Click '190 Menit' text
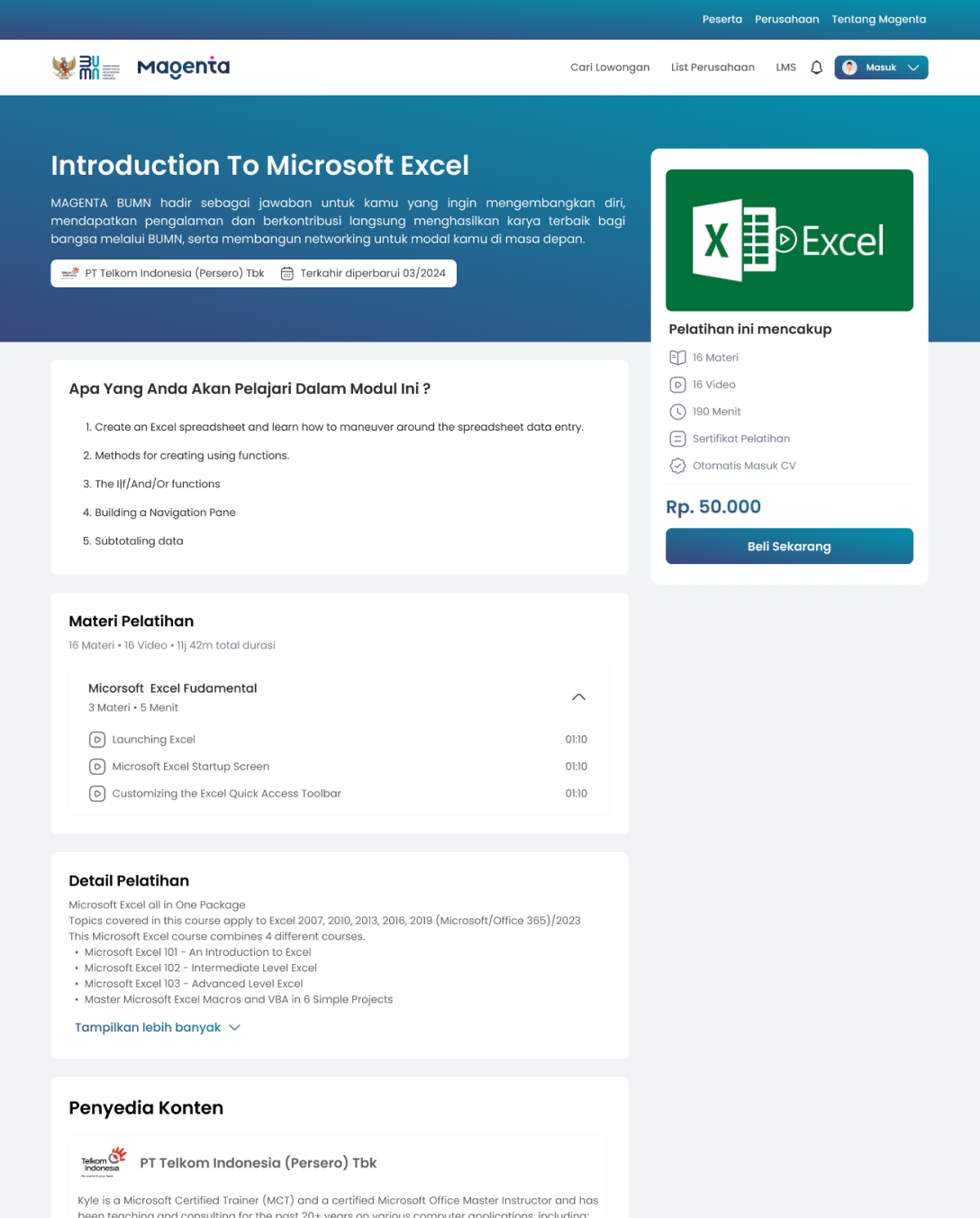The image size is (980, 1218). (717, 412)
